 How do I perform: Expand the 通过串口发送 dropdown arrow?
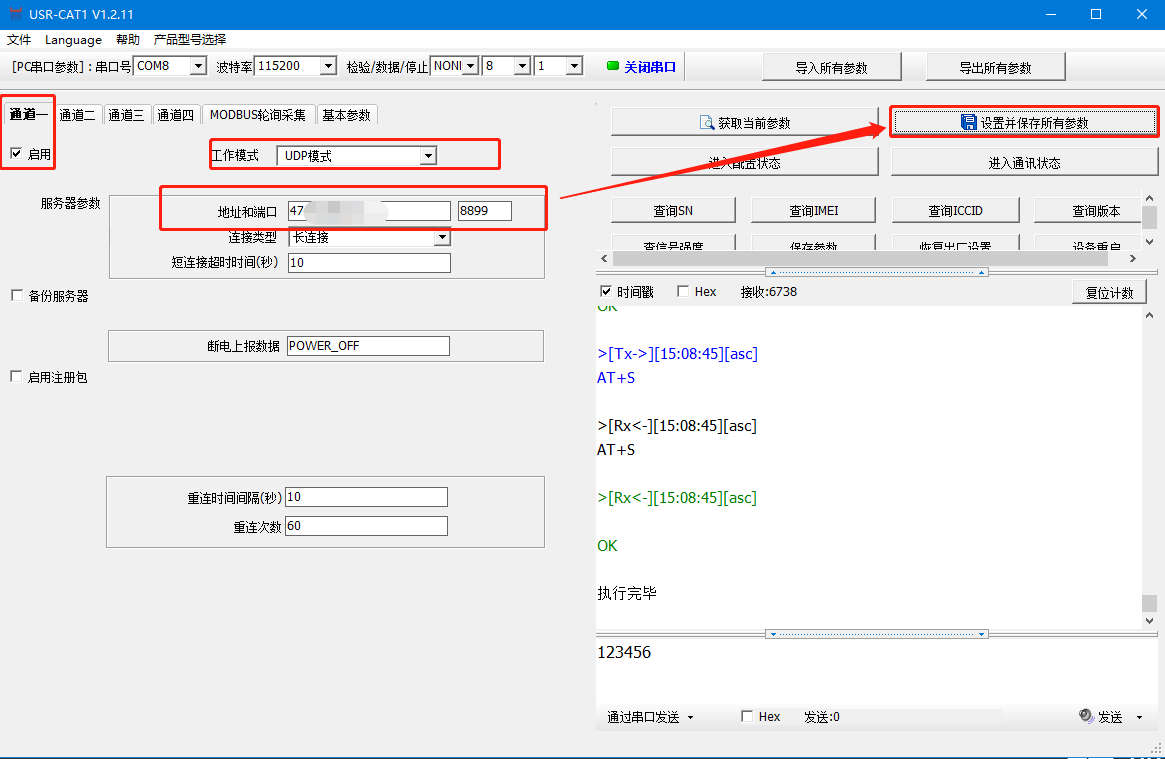pyautogui.click(x=690, y=717)
